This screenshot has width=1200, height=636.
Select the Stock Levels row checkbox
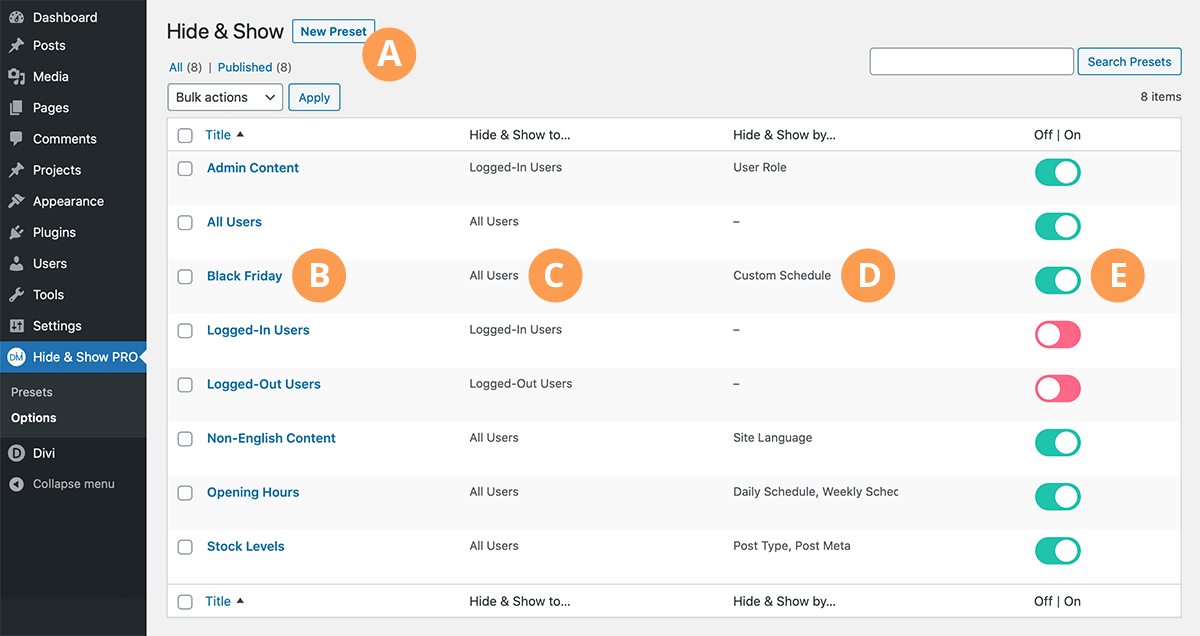[x=185, y=546]
